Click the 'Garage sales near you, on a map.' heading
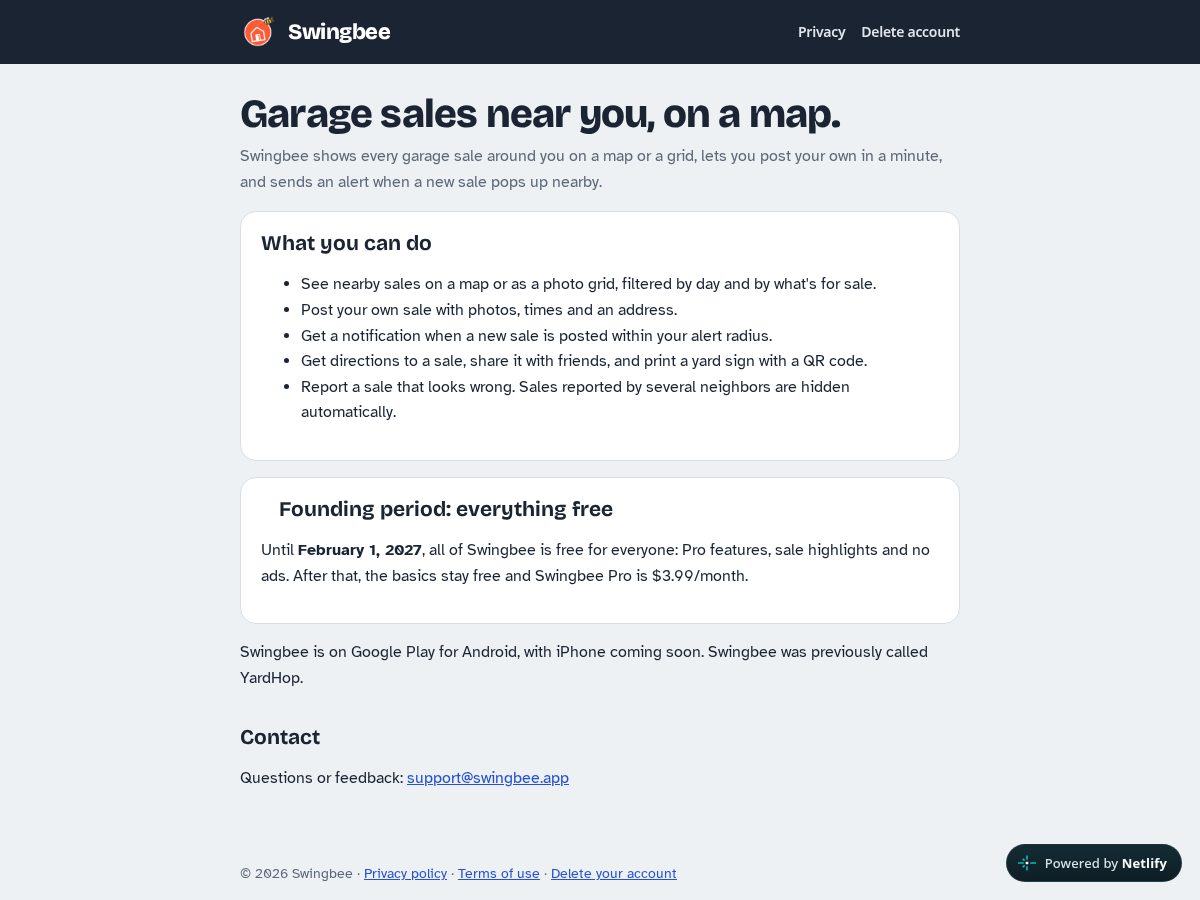Screen dimensions: 1200x900 click(540, 114)
